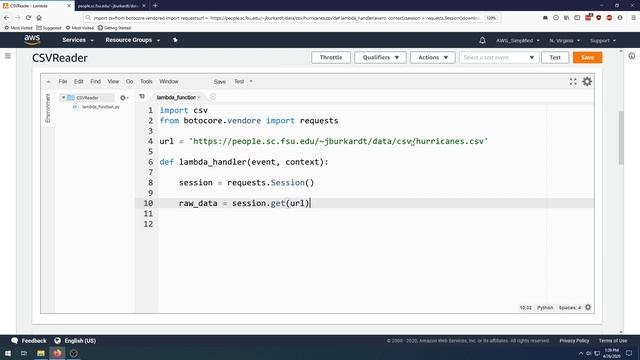Collapse the editor menu bar arrow

[x=49, y=82]
